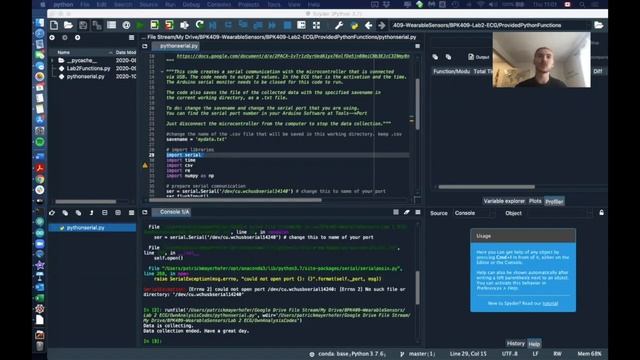Viewport: 640px width, 360px height.
Task: Run file with green play button
Action: pos(140,25)
